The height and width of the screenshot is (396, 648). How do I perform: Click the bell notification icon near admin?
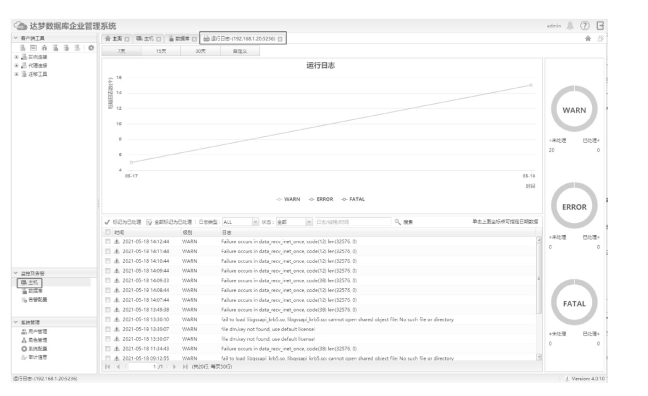click(570, 26)
